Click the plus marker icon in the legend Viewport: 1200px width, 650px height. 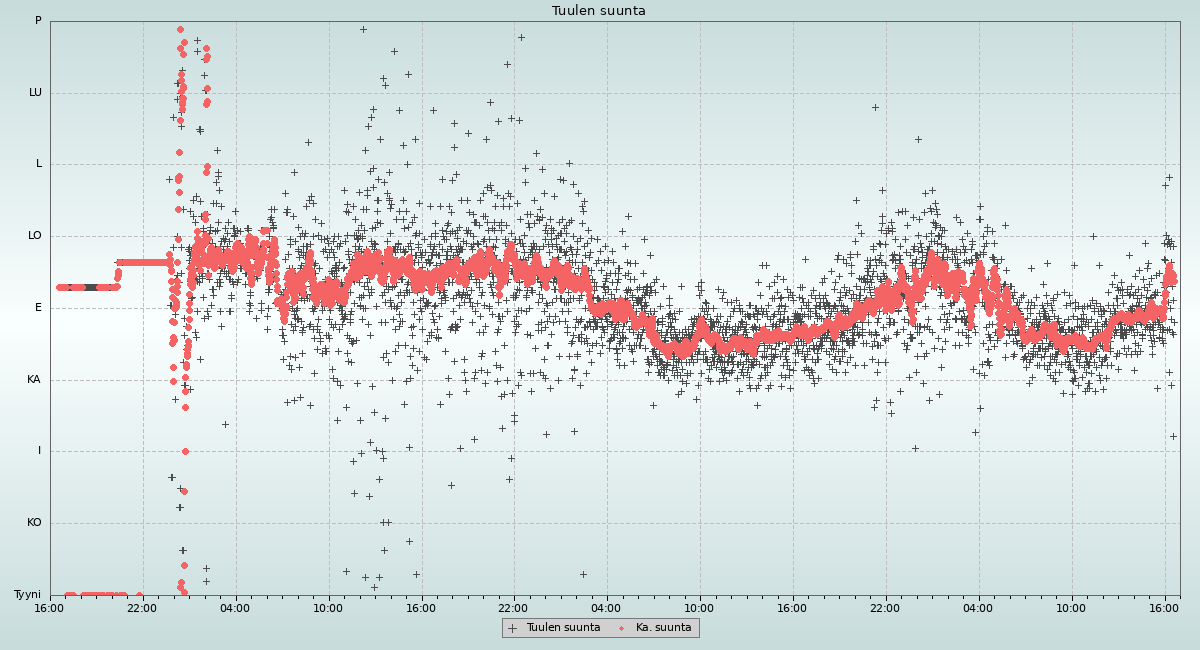click(x=513, y=628)
